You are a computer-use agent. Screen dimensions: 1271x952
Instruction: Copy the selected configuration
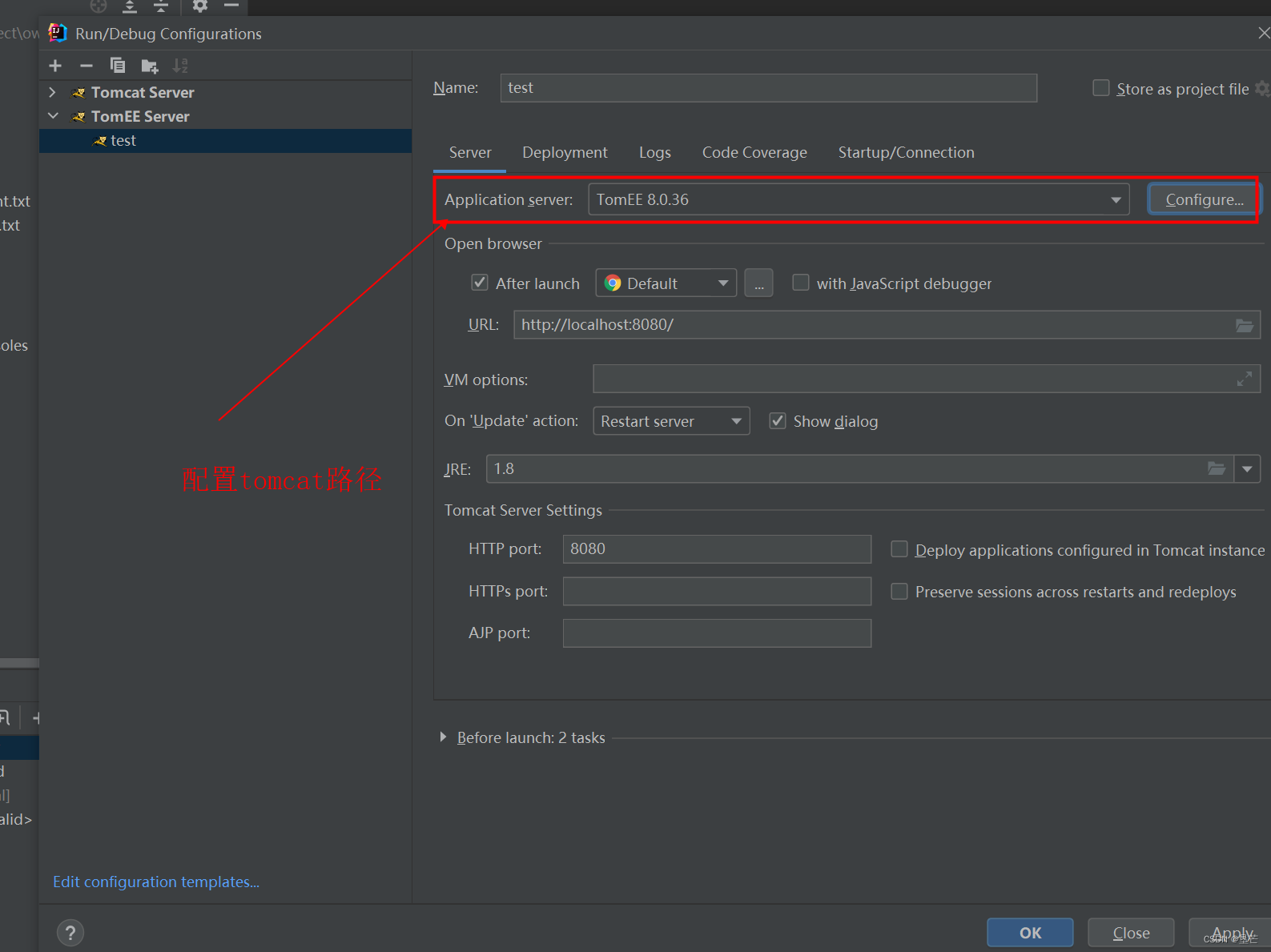118,66
